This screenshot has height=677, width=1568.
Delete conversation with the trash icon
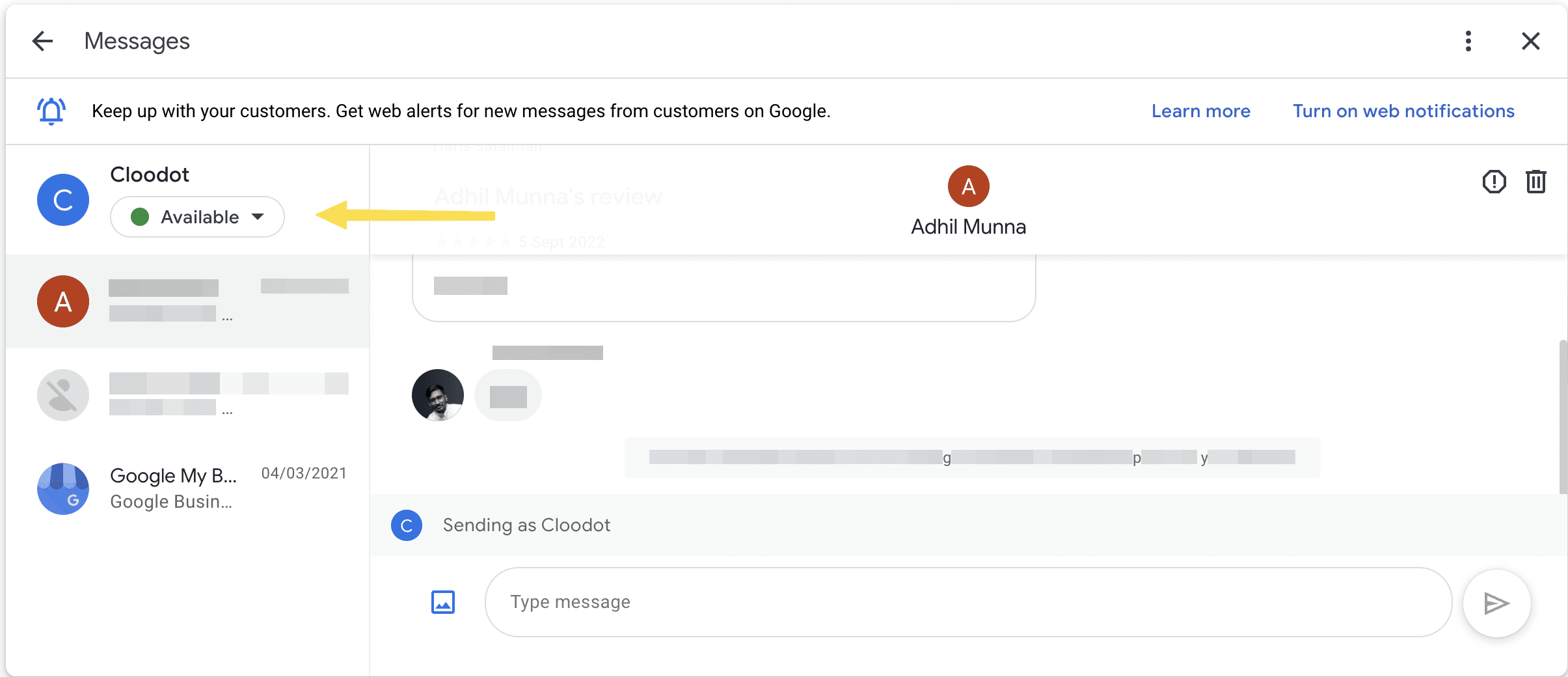(1535, 182)
